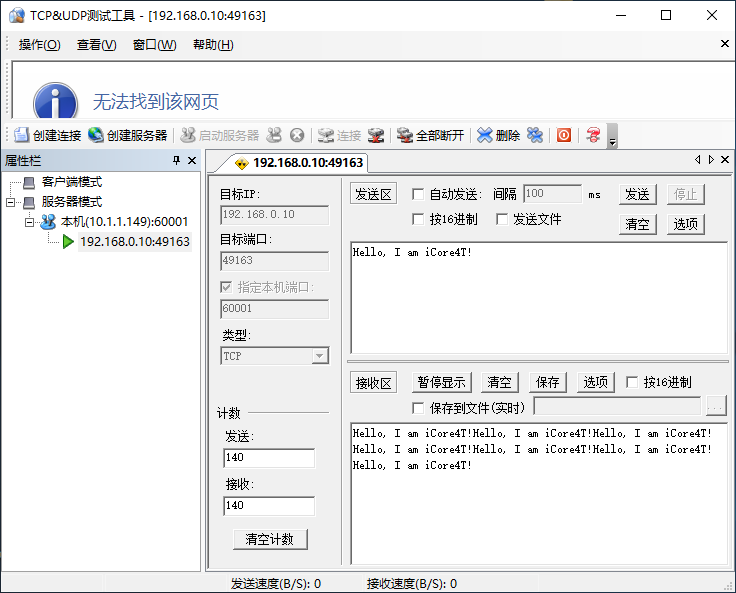Check the 发送文件 option
Screen dimensions: 736x593
502,219
